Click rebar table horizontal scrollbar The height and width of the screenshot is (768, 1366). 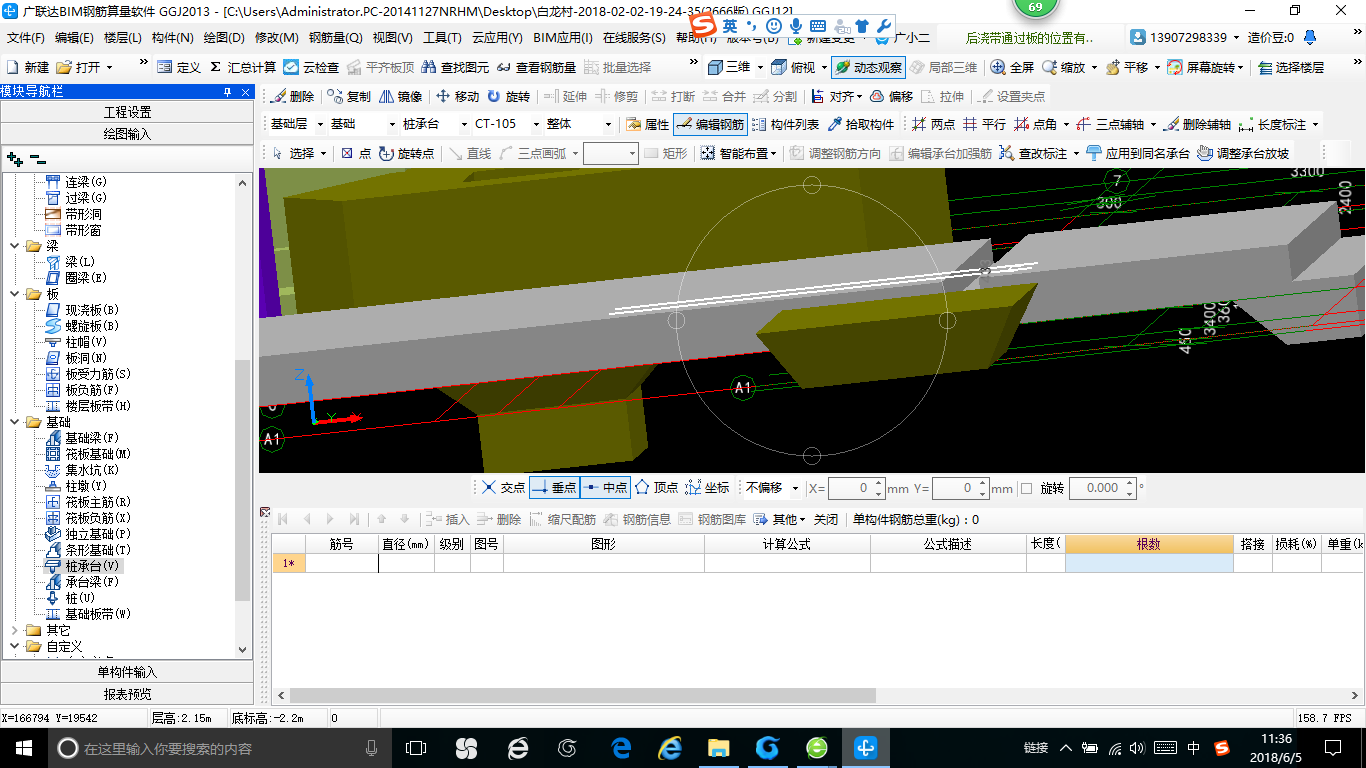(x=583, y=695)
